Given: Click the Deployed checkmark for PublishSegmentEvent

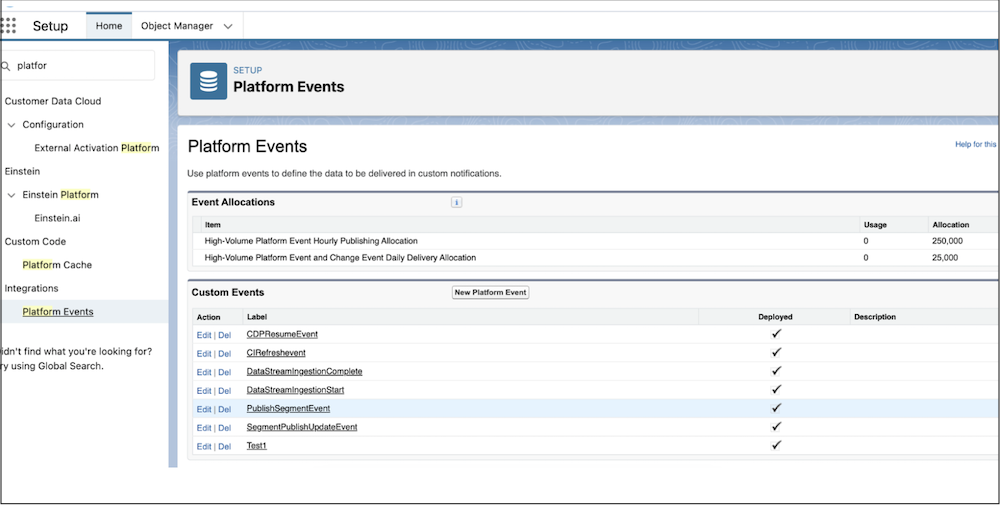Looking at the screenshot, I should click(776, 408).
